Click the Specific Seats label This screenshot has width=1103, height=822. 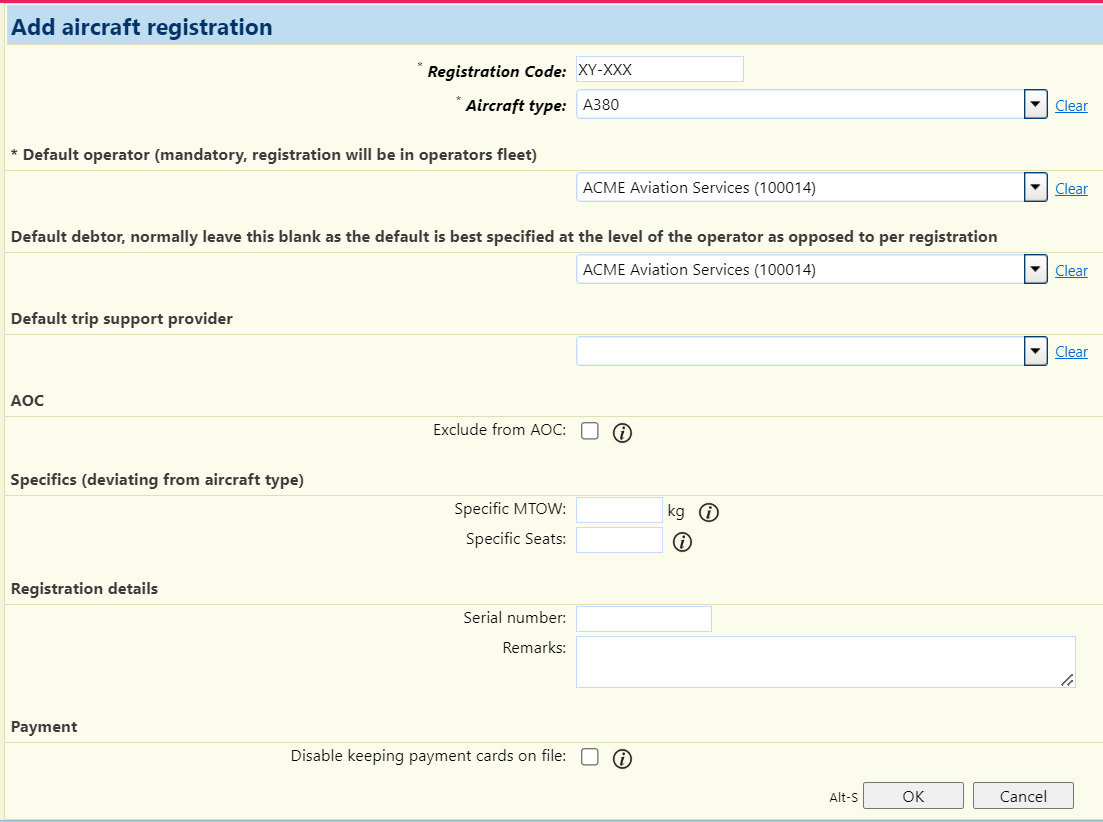516,539
